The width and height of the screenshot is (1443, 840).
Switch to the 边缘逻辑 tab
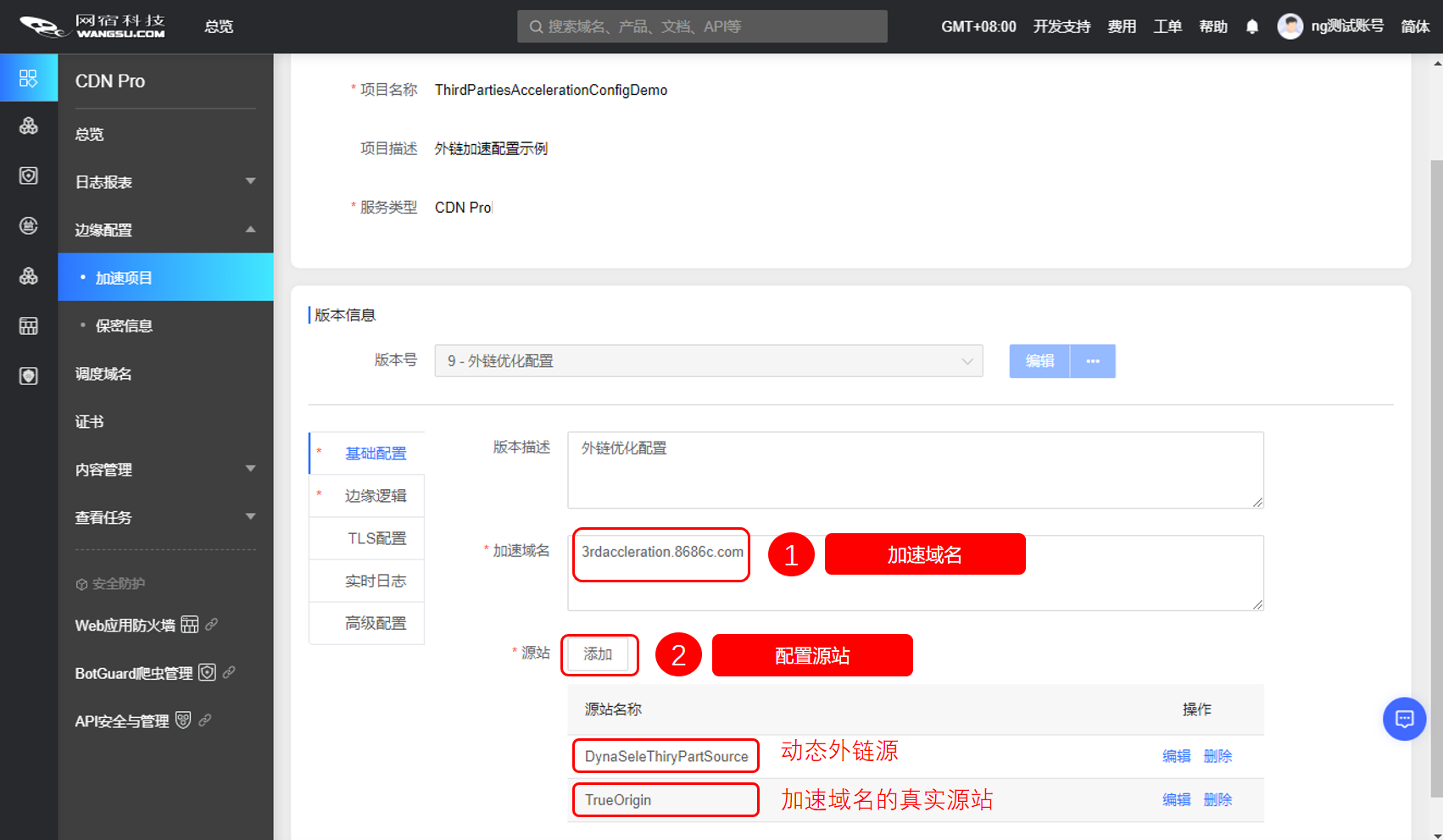(367, 496)
